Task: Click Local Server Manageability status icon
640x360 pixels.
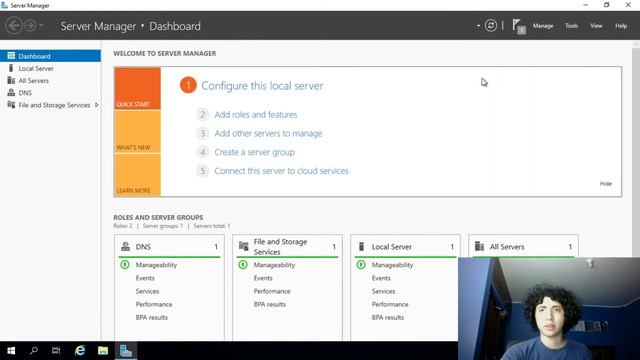Action: tap(361, 265)
